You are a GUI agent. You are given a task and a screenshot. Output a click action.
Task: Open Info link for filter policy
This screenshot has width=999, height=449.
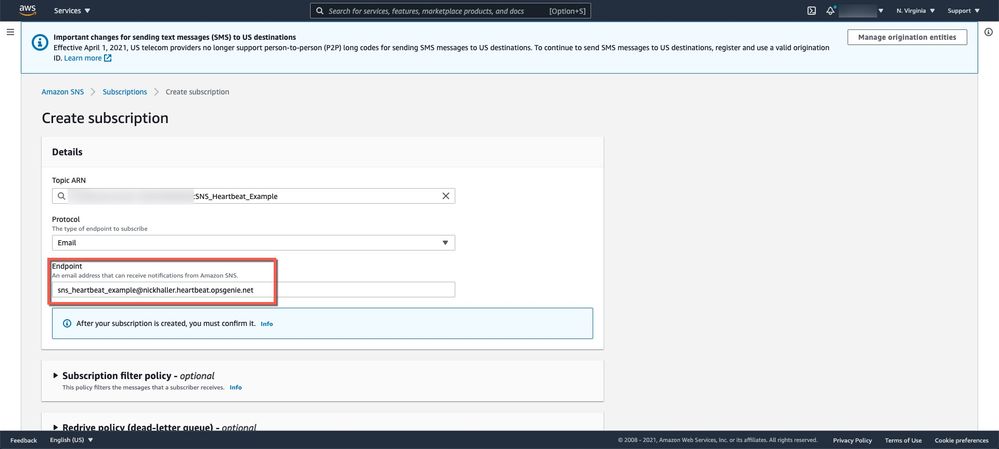[x=236, y=387]
